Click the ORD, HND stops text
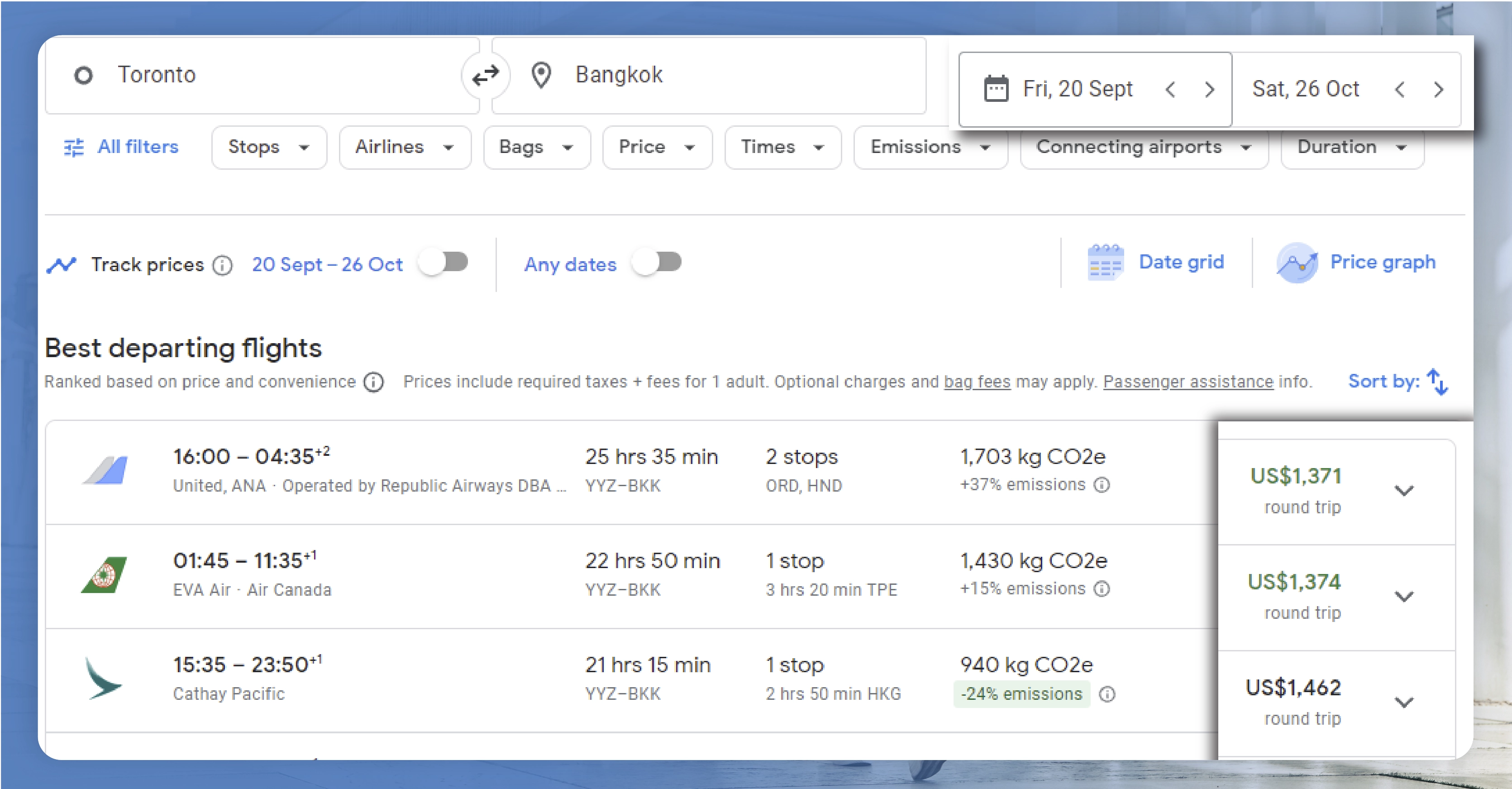 click(x=804, y=486)
